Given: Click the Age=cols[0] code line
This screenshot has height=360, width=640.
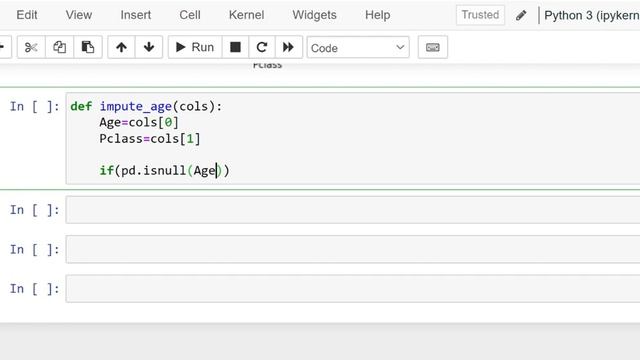Looking at the screenshot, I should (x=139, y=122).
